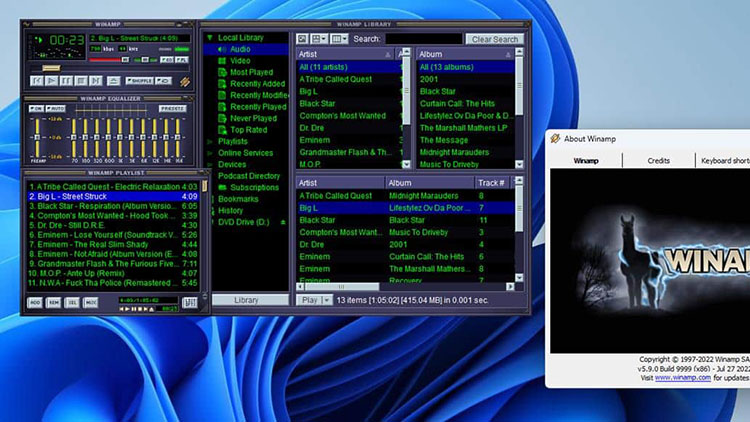Click the Recently Played view icon

222,107
